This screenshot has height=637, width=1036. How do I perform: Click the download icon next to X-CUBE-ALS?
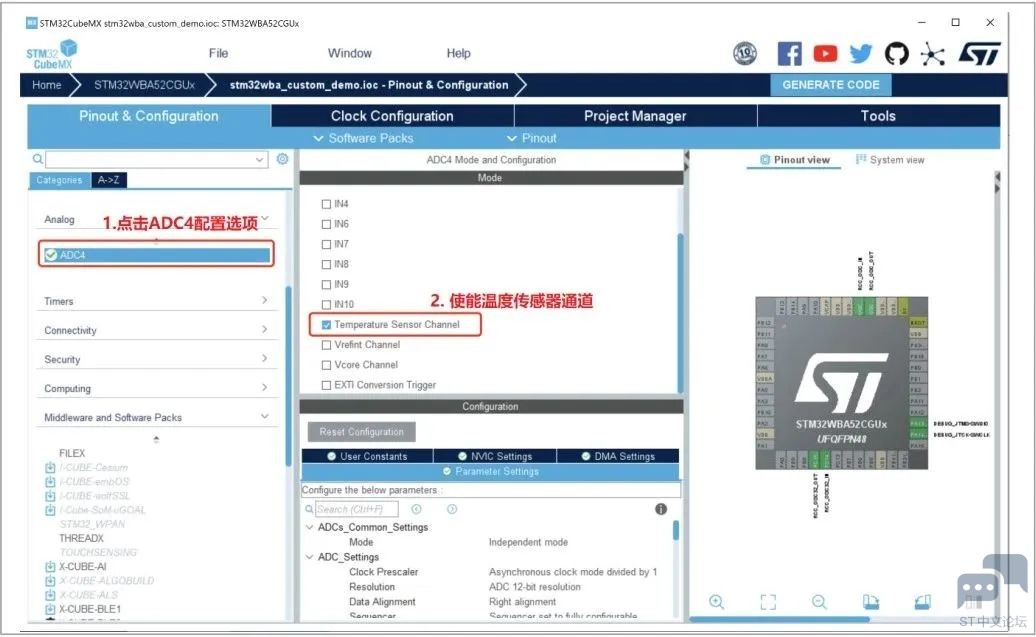(50, 595)
